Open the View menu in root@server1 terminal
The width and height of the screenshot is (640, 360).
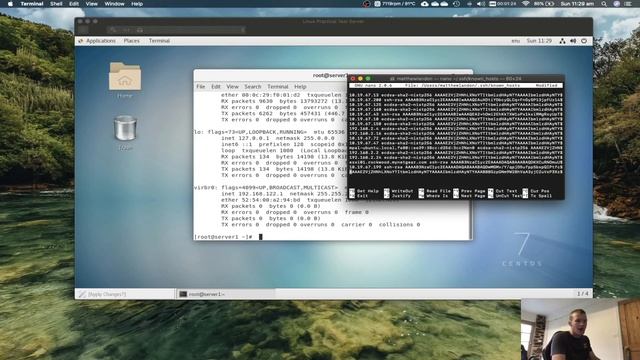(x=232, y=87)
